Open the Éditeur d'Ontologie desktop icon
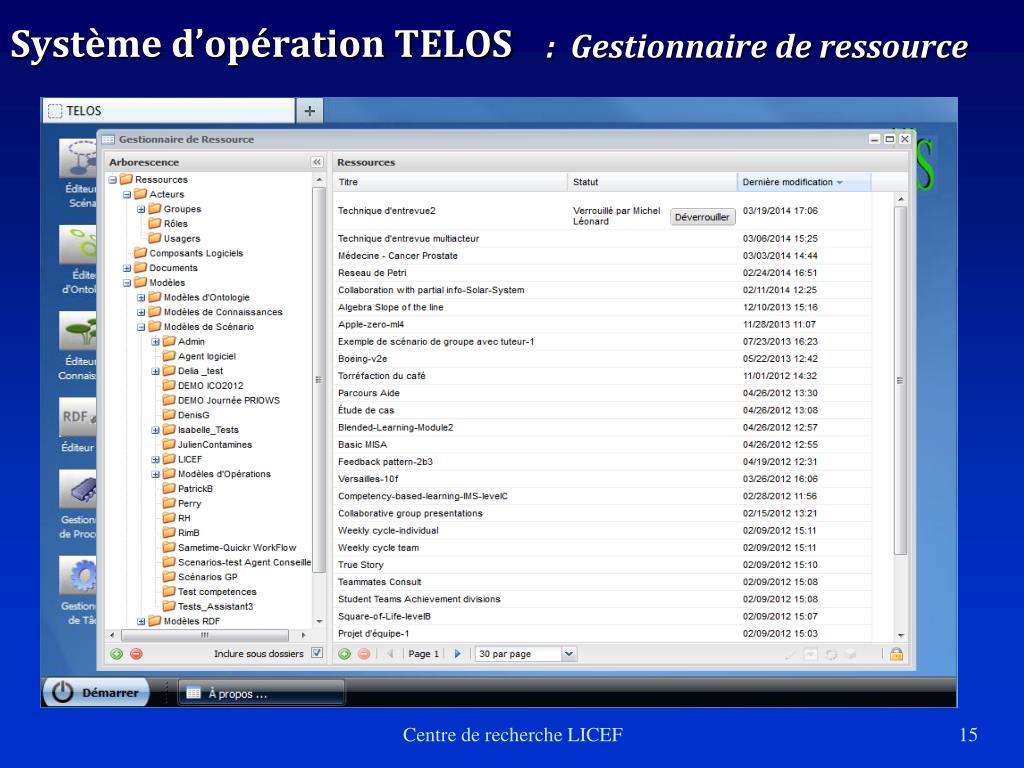Image resolution: width=1024 pixels, height=768 pixels. pos(78,245)
